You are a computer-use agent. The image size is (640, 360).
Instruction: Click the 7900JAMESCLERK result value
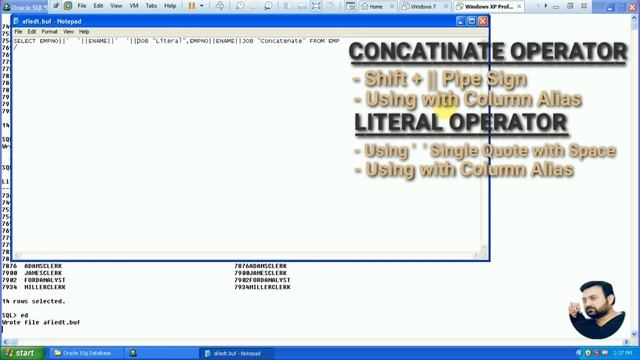pos(260,273)
